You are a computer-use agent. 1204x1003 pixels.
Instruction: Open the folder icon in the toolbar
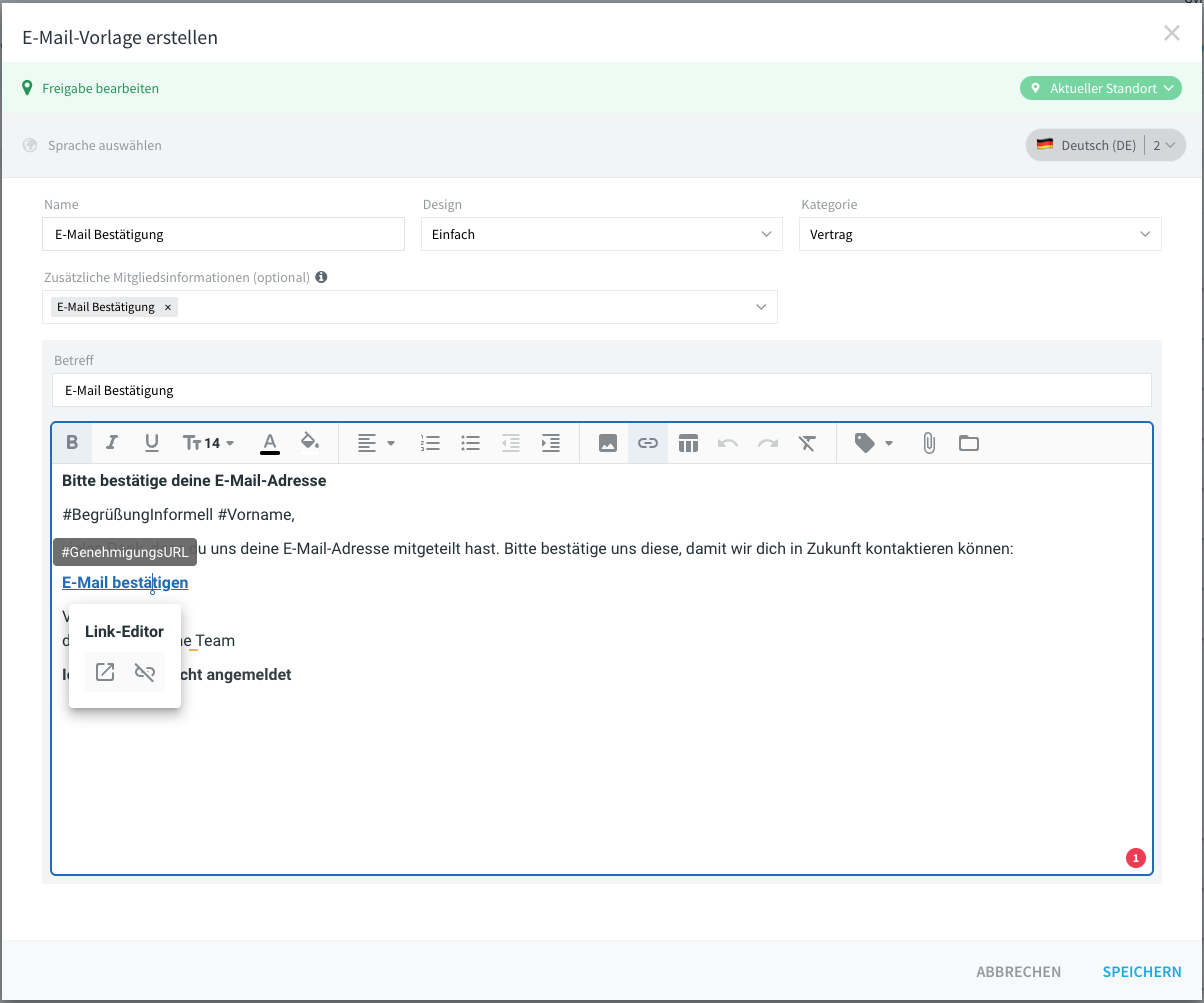(969, 443)
